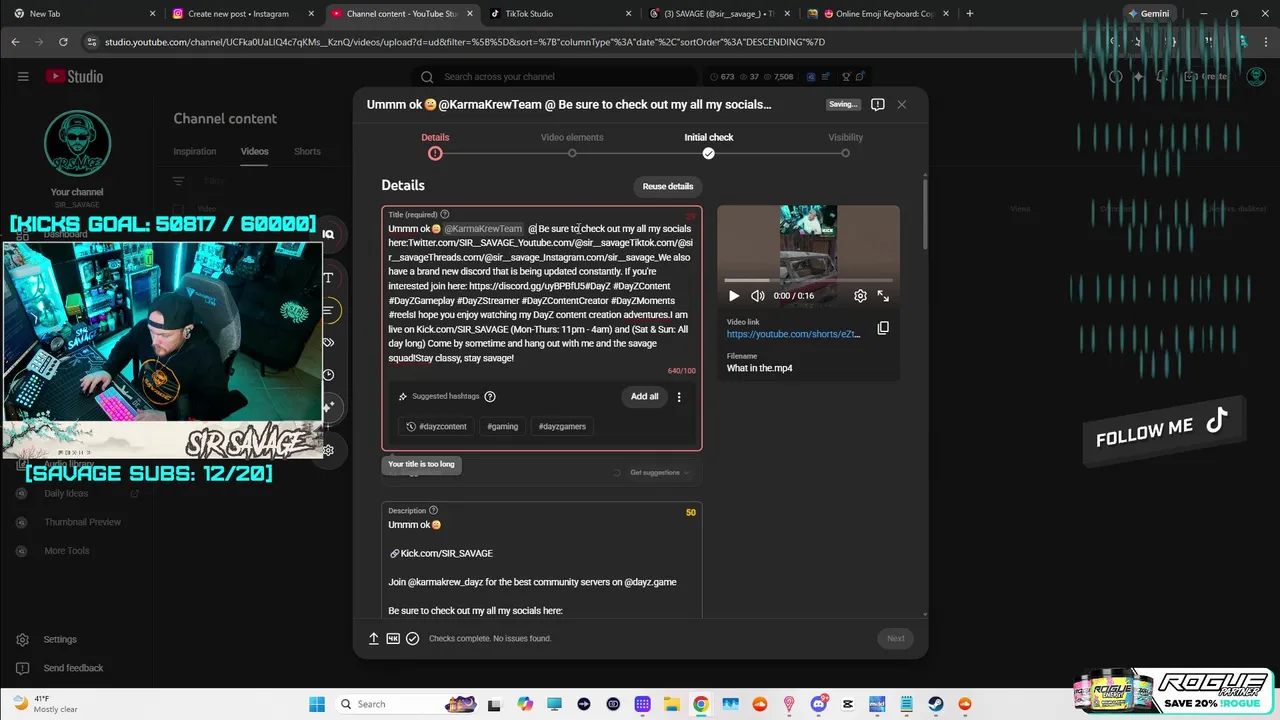Click the YouTube Studio logo
The height and width of the screenshot is (720, 1280).
[x=74, y=76]
